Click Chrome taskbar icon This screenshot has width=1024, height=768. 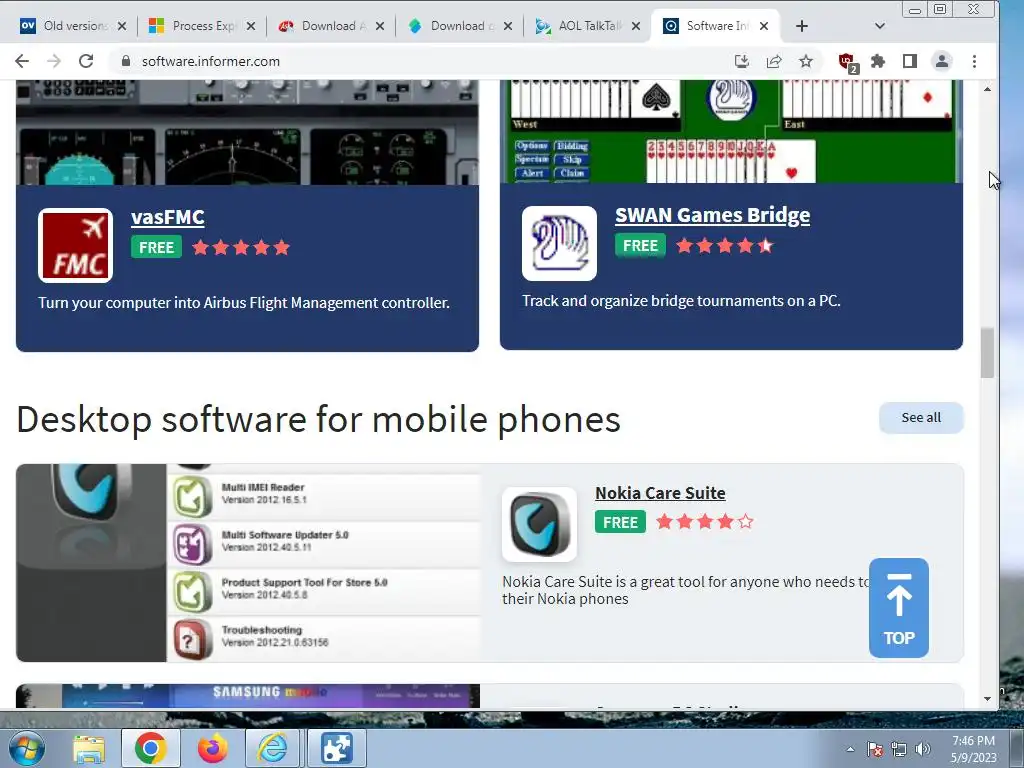(x=150, y=748)
